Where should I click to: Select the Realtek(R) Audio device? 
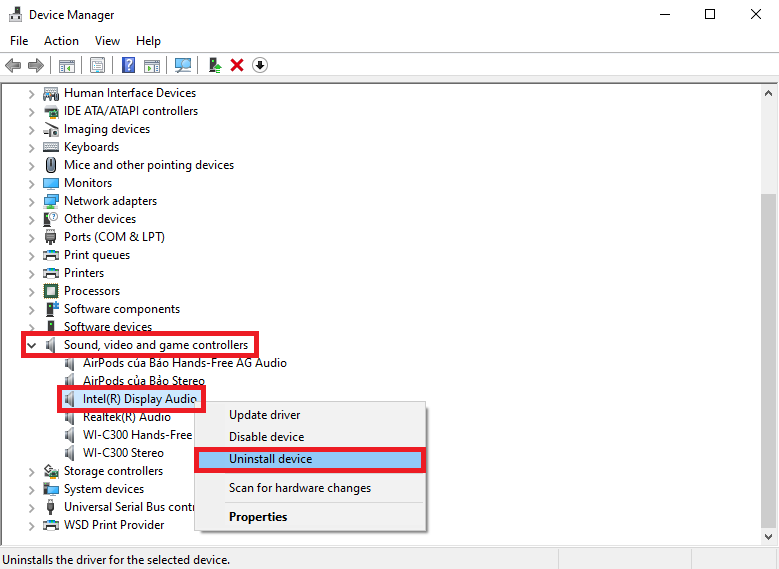(x=127, y=417)
